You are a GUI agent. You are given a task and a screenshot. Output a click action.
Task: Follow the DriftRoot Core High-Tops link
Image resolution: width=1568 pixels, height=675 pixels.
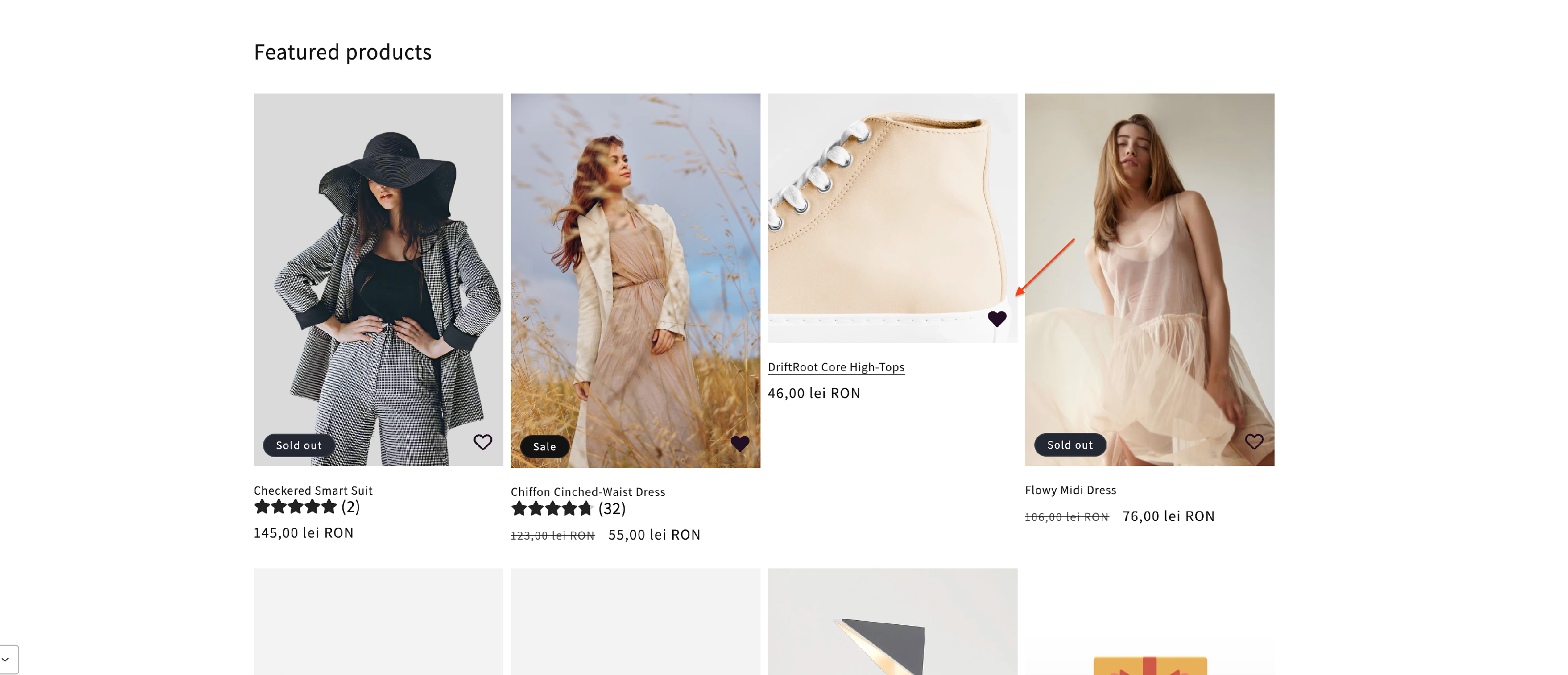(835, 367)
